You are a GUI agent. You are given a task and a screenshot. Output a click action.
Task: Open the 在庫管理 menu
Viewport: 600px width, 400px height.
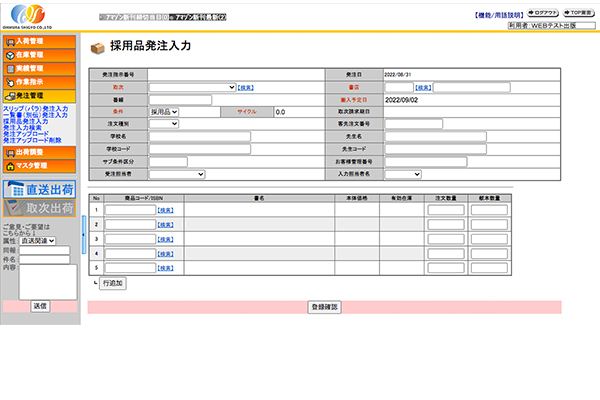coord(40,55)
